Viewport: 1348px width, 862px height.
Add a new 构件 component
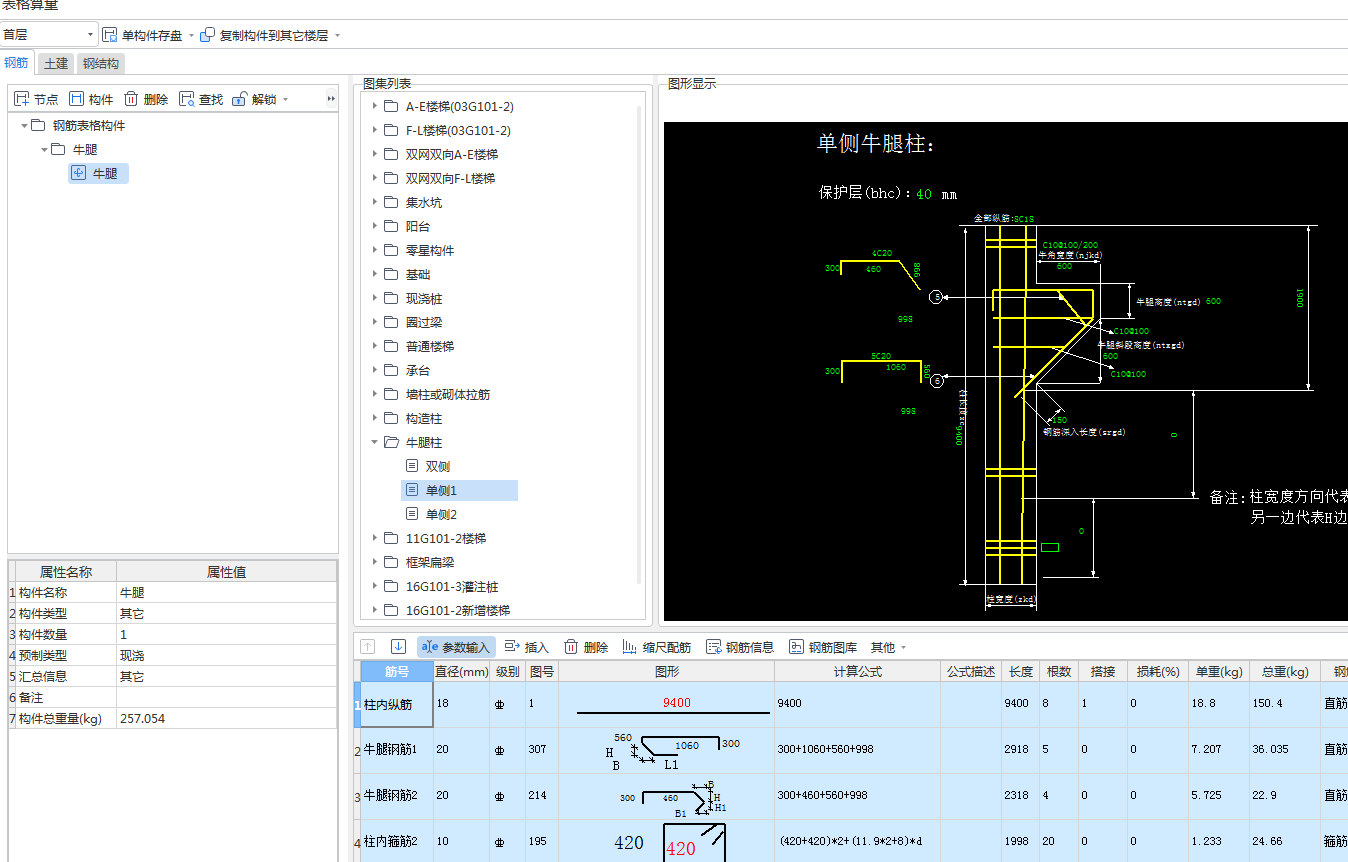pos(91,99)
